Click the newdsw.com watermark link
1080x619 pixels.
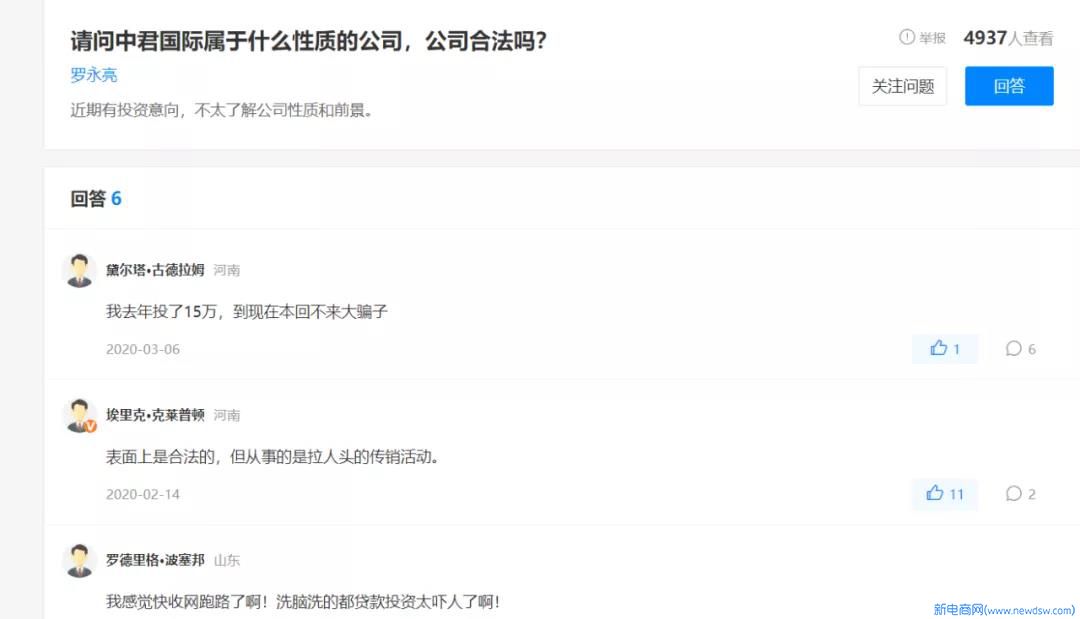point(1004,610)
